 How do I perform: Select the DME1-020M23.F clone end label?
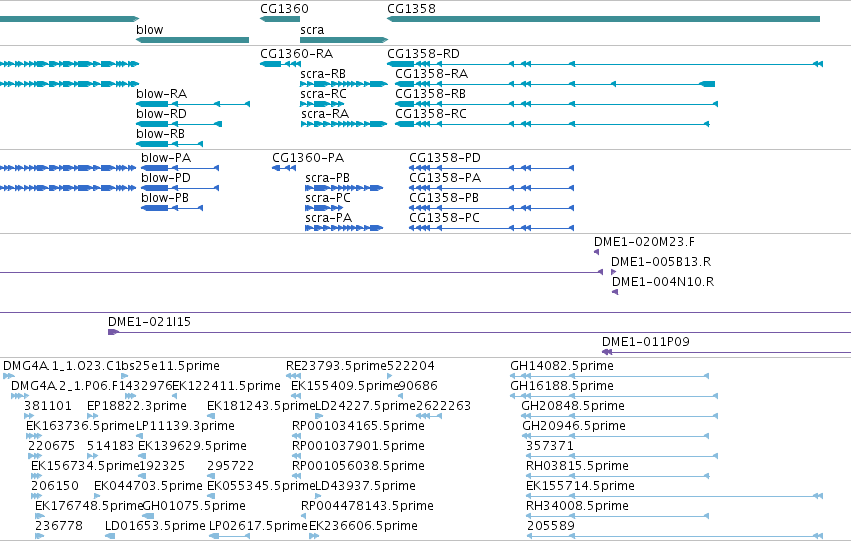[x=644, y=242]
